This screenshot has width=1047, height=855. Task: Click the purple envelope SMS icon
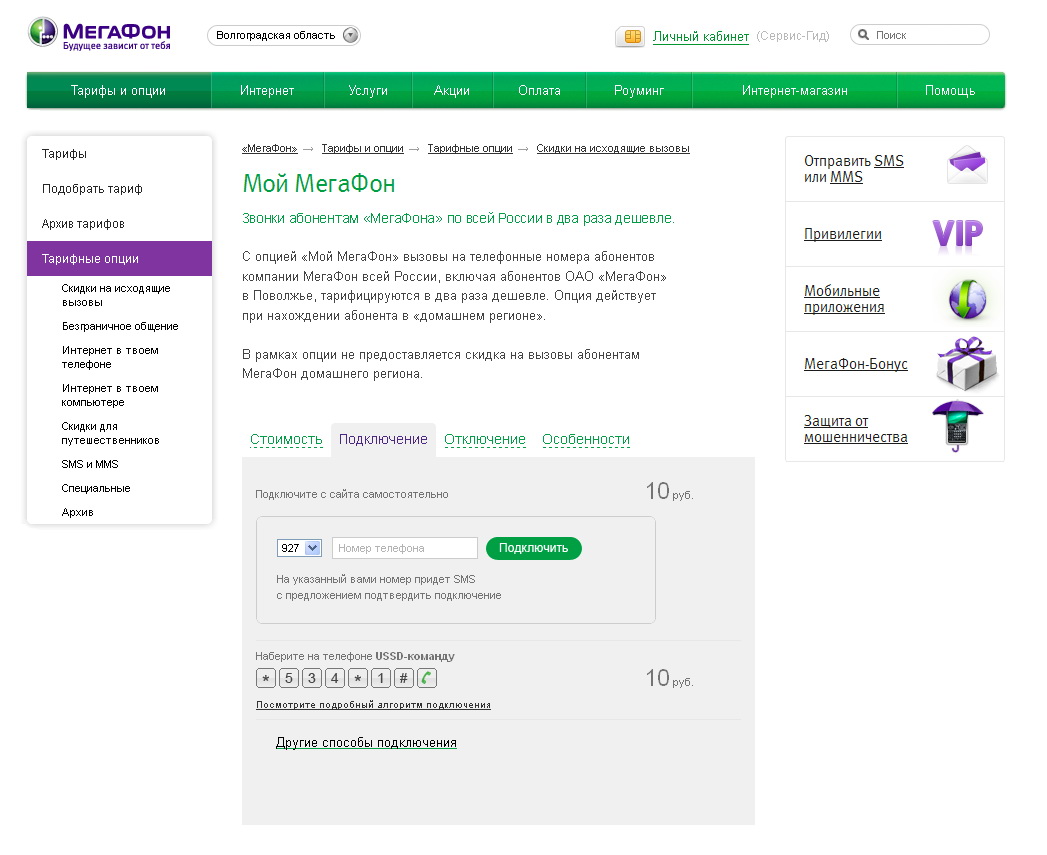pyautogui.click(x=966, y=166)
